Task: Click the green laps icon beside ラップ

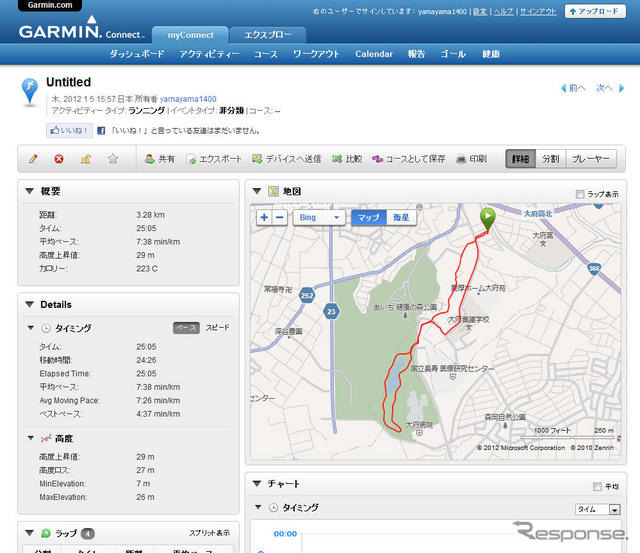Action: pyautogui.click(x=46, y=533)
